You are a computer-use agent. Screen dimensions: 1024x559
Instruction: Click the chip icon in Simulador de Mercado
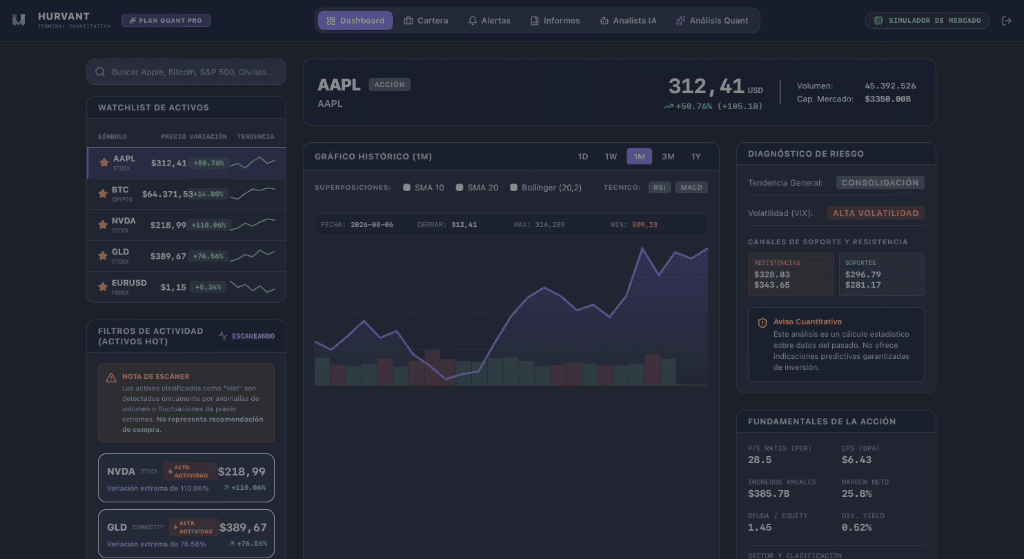(x=878, y=21)
